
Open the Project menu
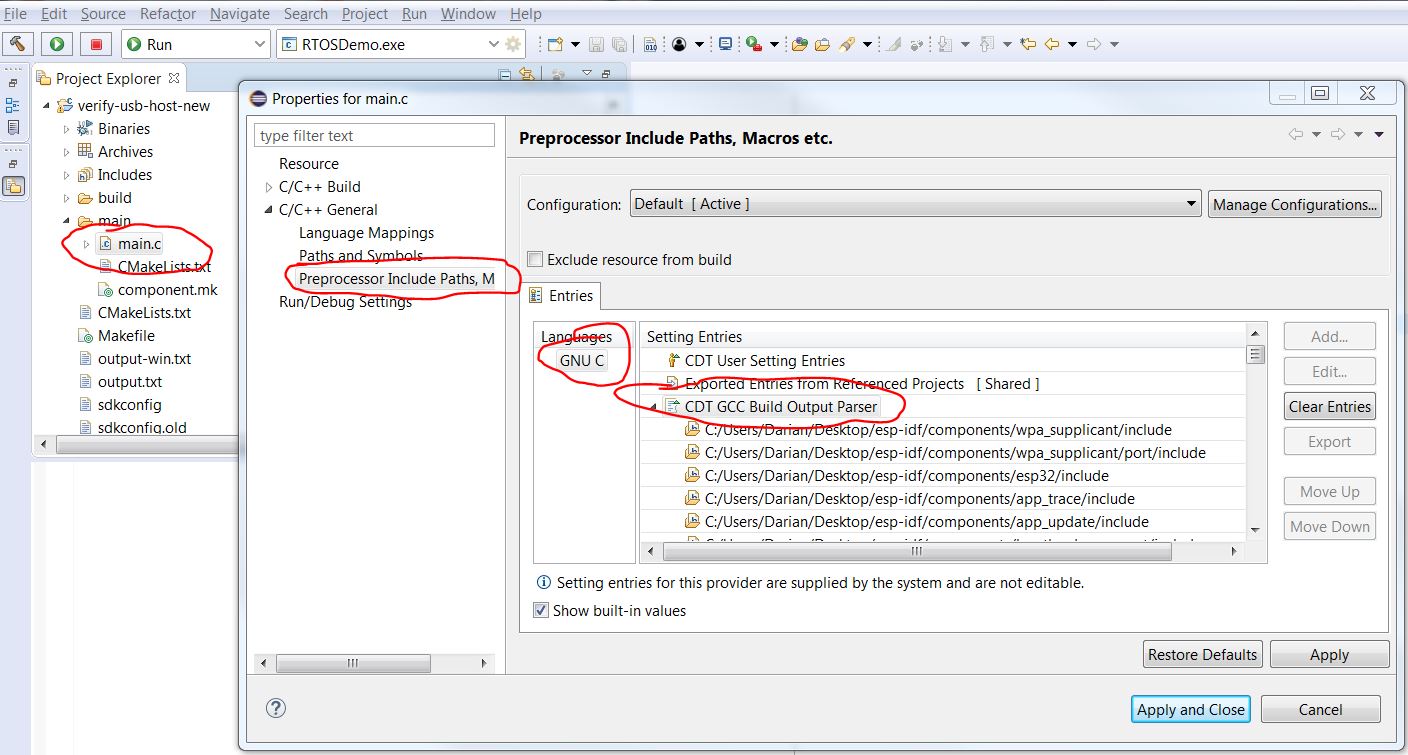coord(365,14)
